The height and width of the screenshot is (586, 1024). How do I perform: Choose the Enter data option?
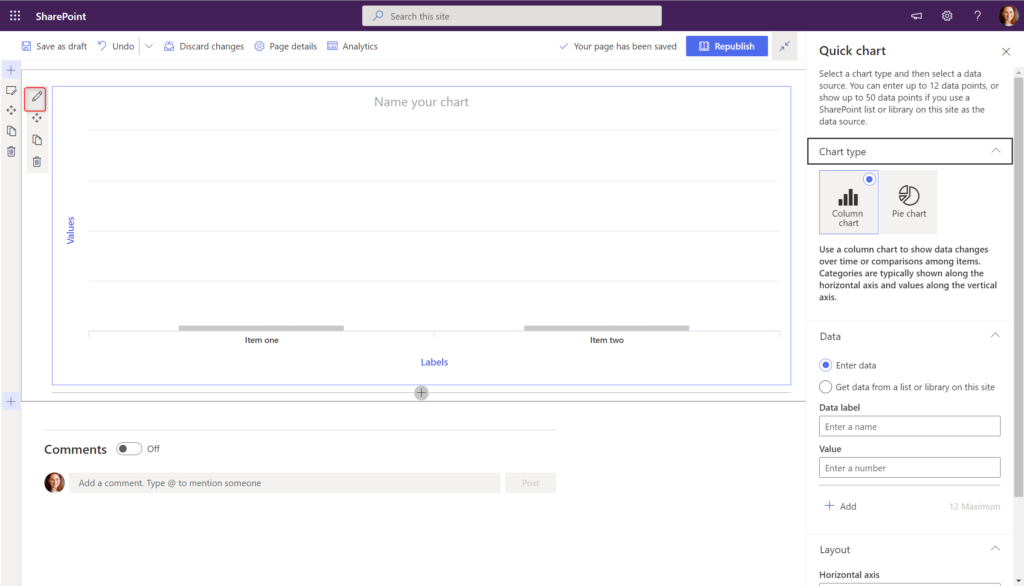pos(825,365)
